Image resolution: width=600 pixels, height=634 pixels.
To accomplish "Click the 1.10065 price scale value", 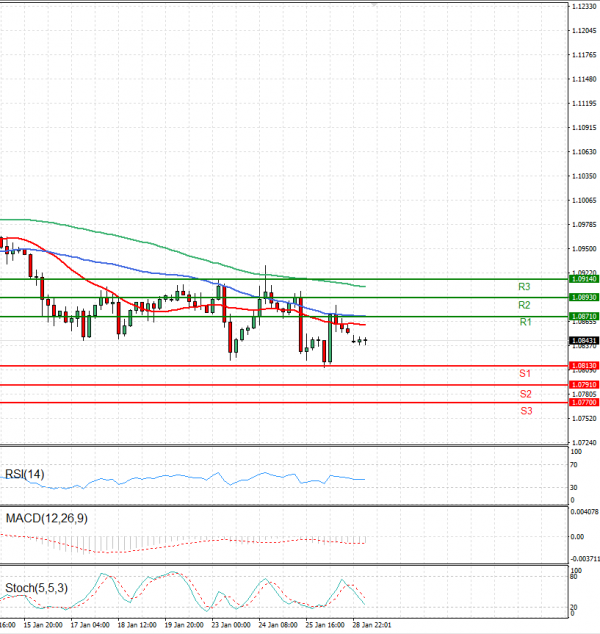I will [584, 201].
